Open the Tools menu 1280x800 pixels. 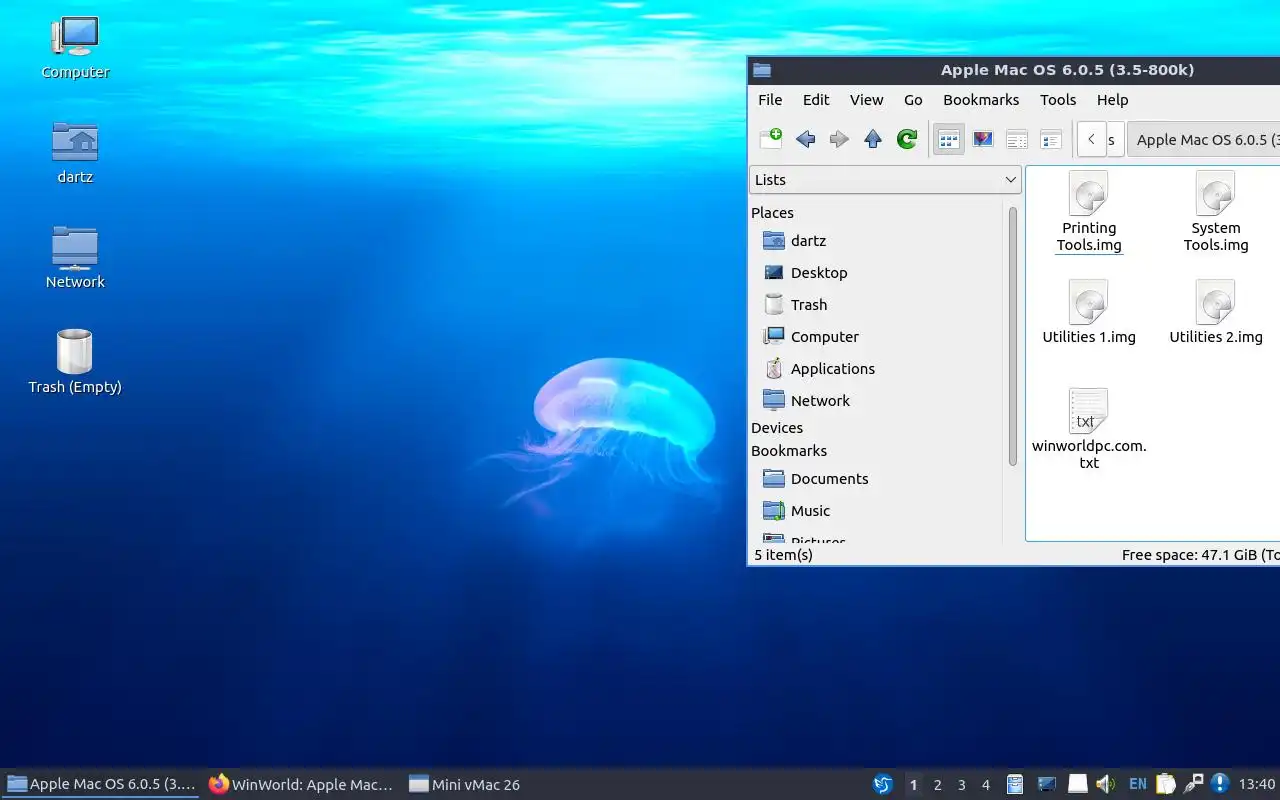coord(1058,100)
